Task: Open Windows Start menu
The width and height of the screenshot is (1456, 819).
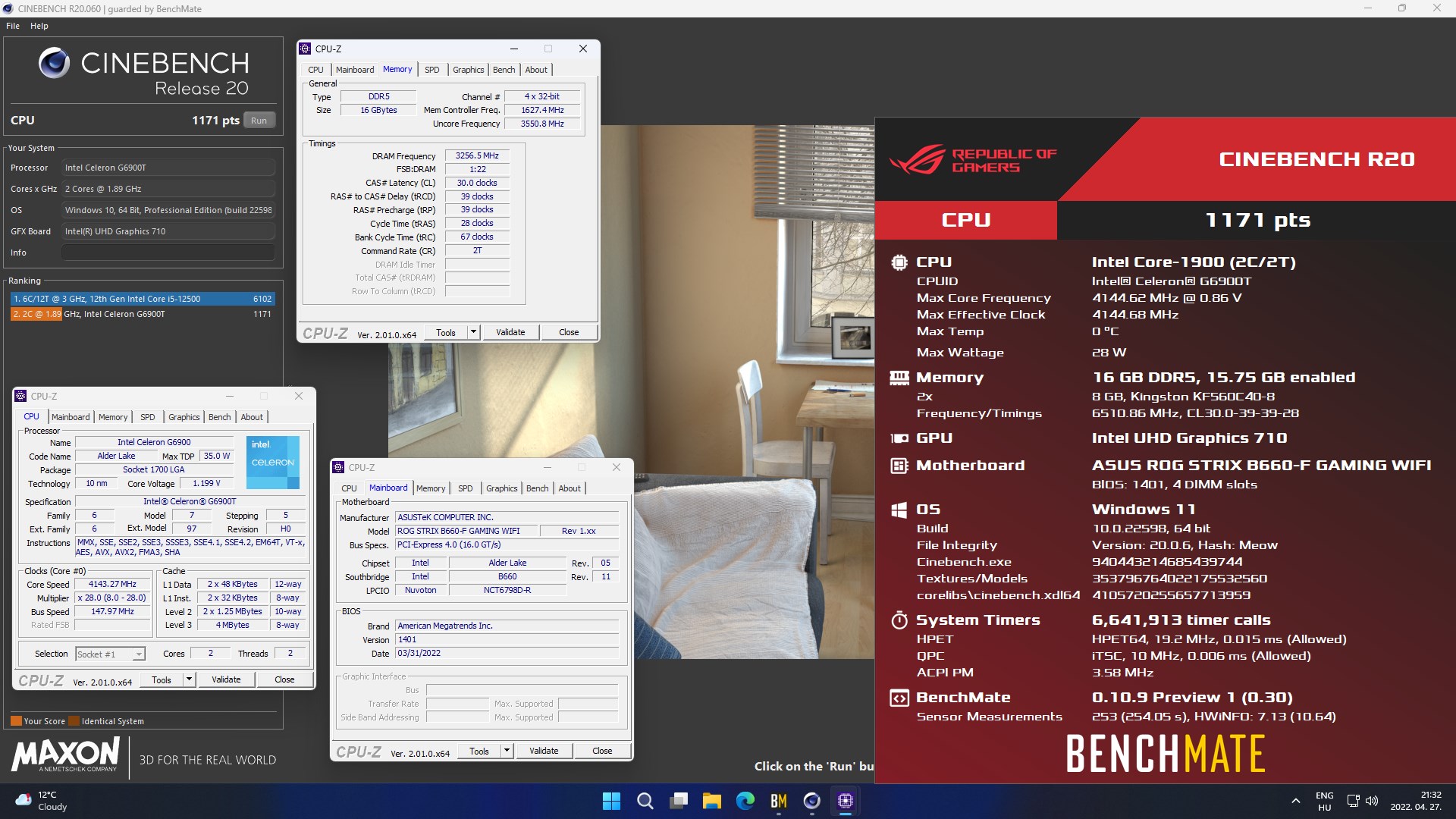Action: 611,801
